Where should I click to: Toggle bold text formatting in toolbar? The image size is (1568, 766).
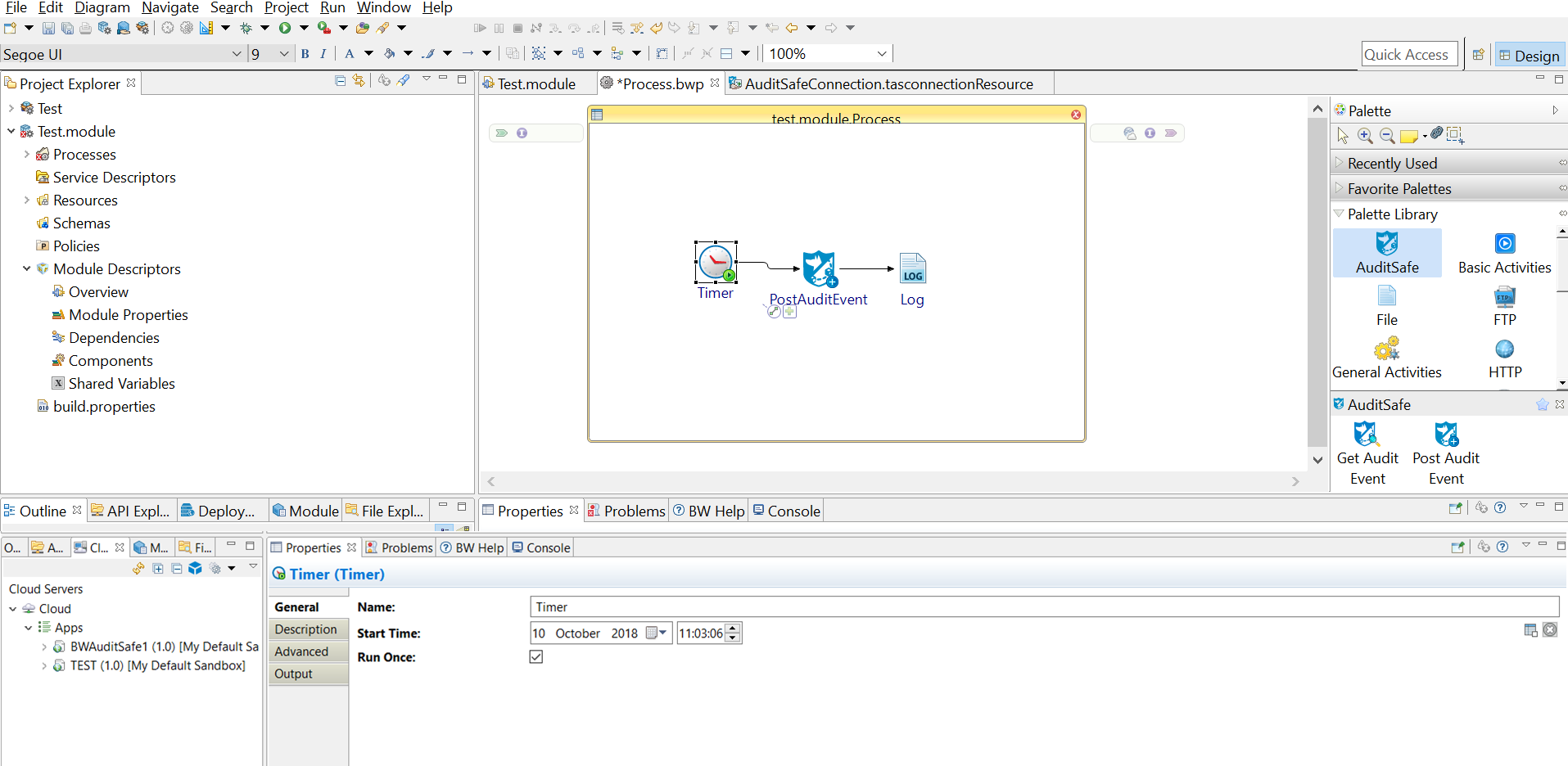[x=305, y=54]
